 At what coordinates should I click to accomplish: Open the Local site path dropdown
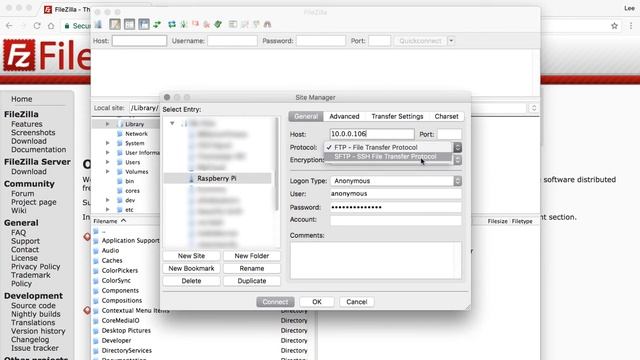point(534,108)
